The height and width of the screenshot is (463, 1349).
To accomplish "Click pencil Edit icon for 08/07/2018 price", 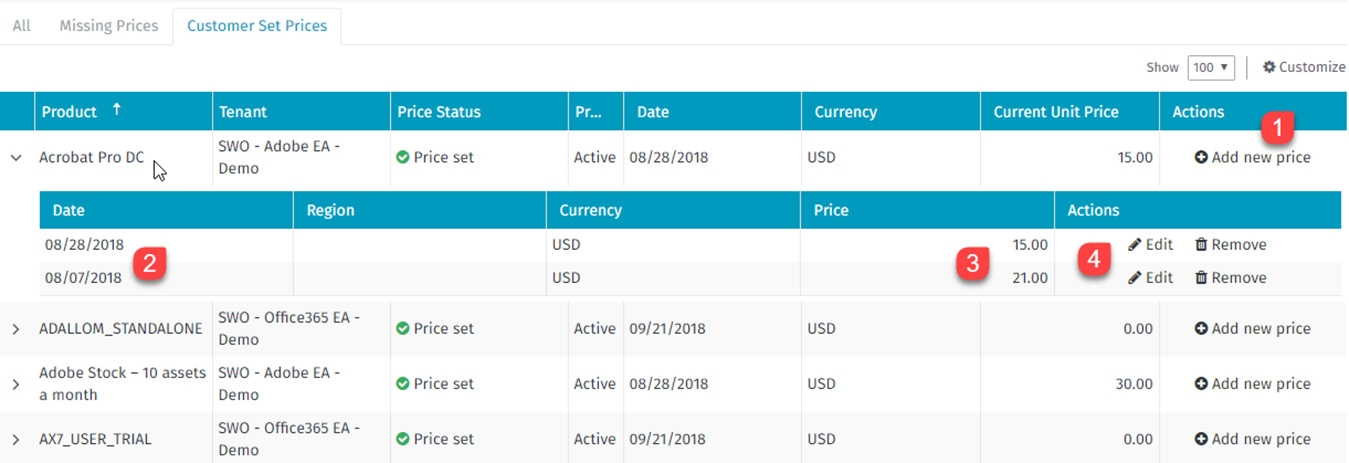I will pos(1134,278).
